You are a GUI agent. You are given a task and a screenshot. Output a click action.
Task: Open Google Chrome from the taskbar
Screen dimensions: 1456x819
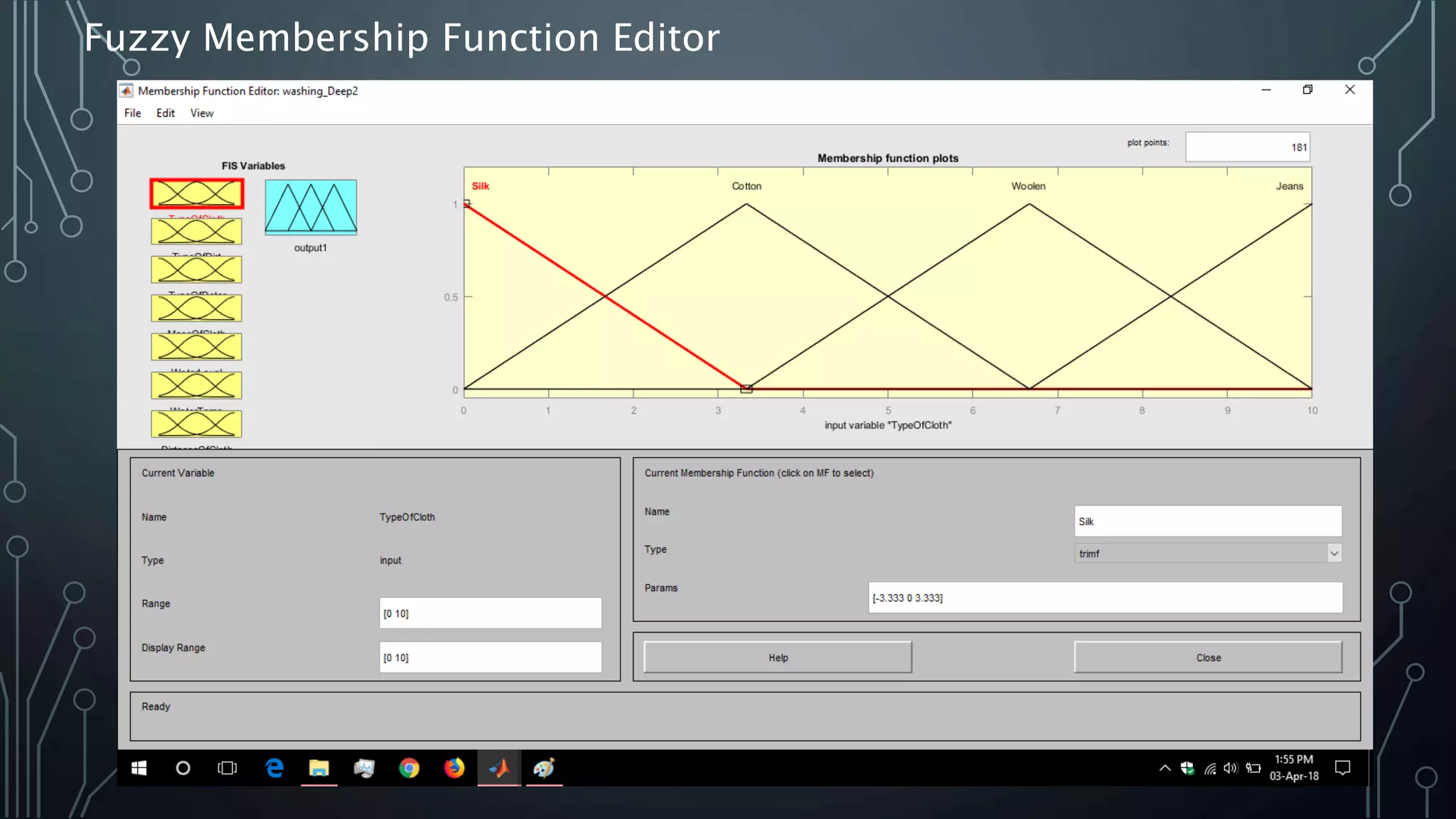tap(409, 768)
